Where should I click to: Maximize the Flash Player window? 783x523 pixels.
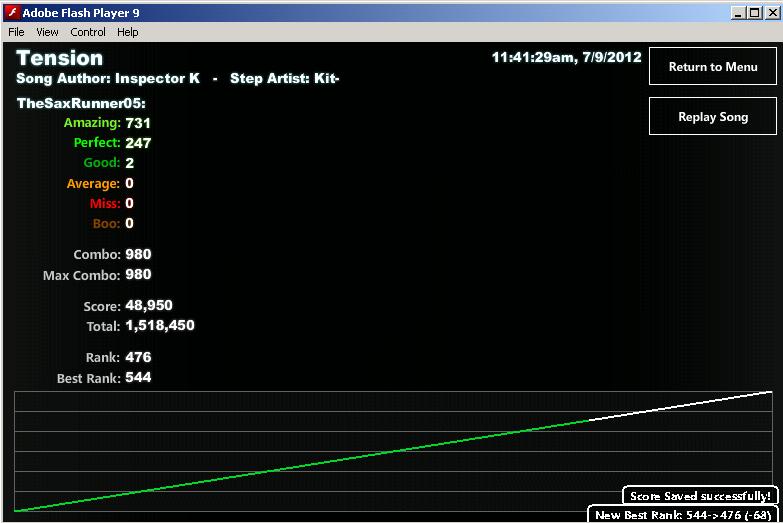point(755,12)
